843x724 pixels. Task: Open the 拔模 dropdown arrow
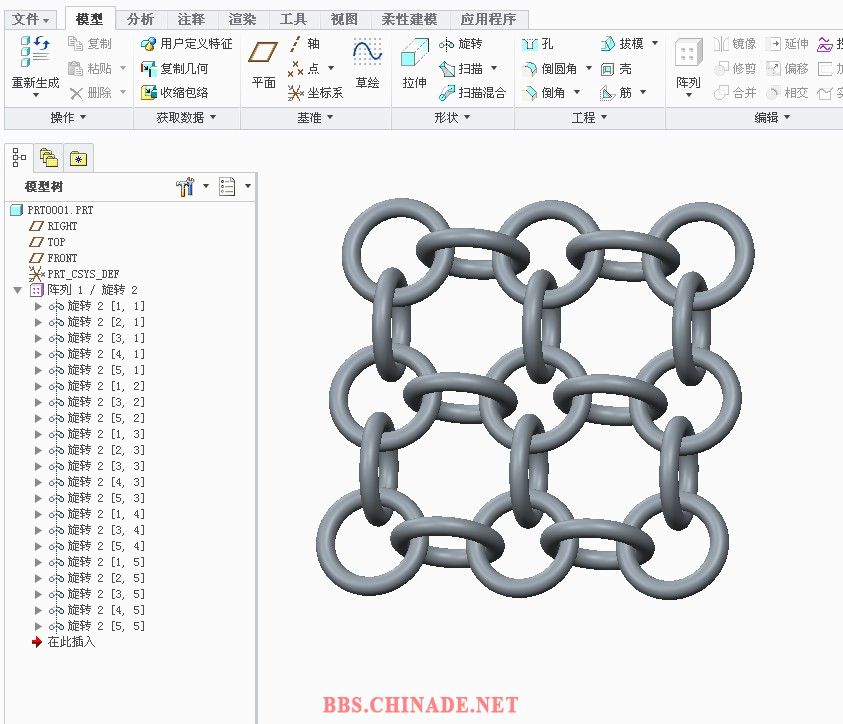point(655,43)
